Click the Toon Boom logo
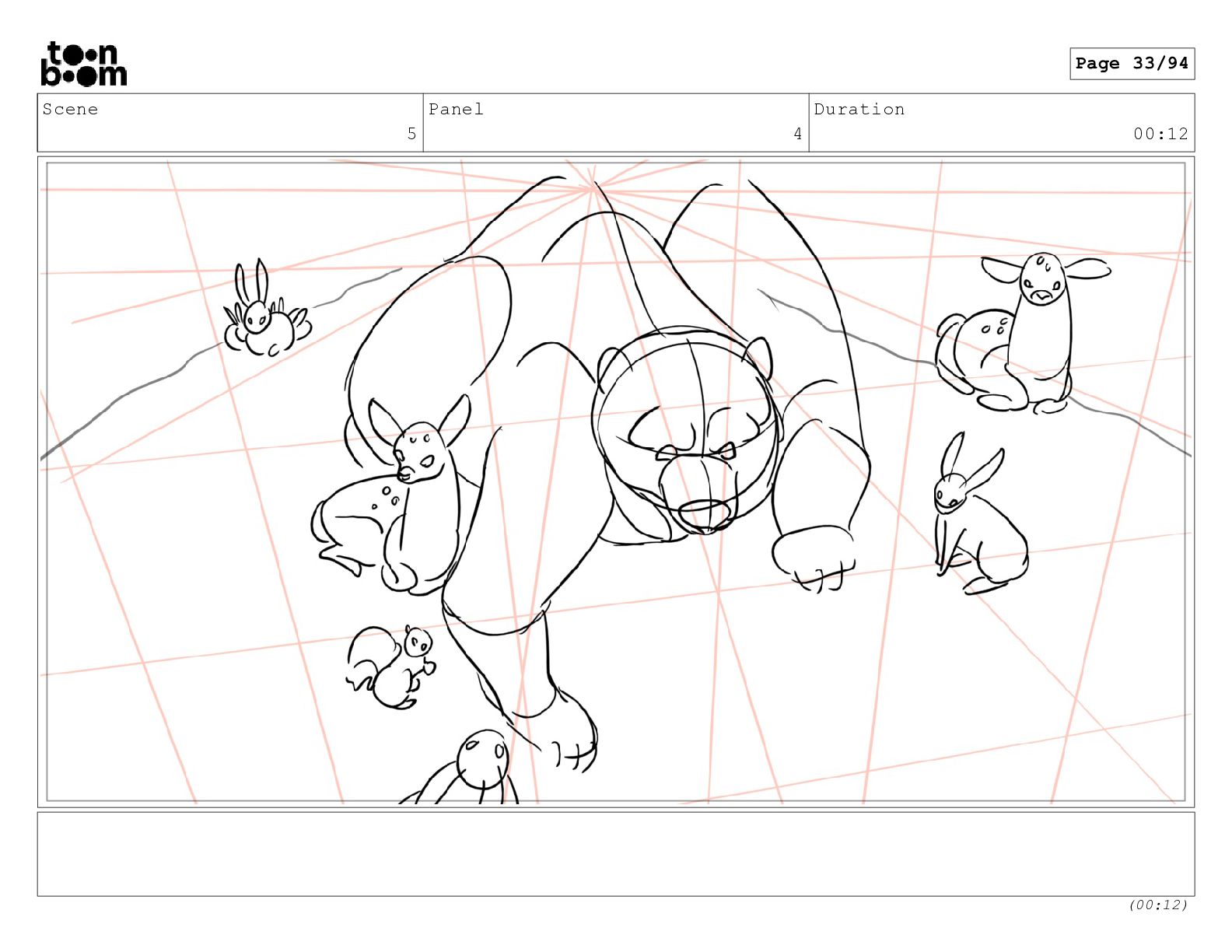This screenshot has width=1232, height=952. pos(83,64)
